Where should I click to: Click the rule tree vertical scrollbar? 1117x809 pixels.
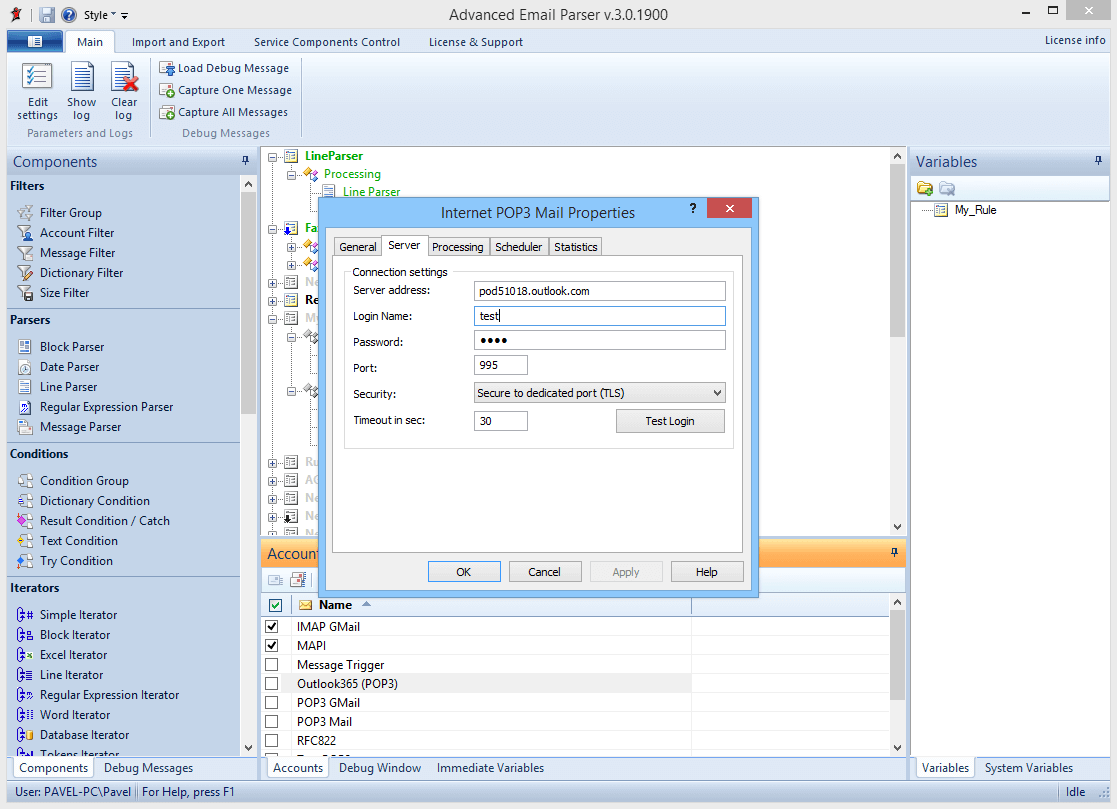[898, 249]
